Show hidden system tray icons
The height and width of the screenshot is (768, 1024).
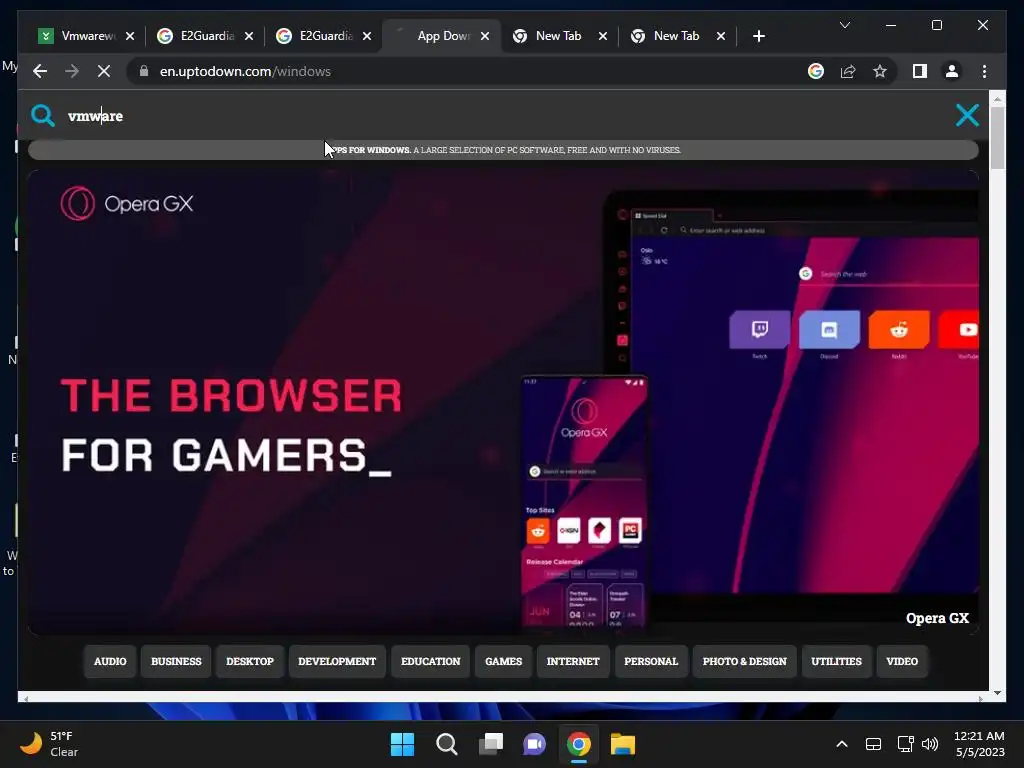pyautogui.click(x=842, y=744)
